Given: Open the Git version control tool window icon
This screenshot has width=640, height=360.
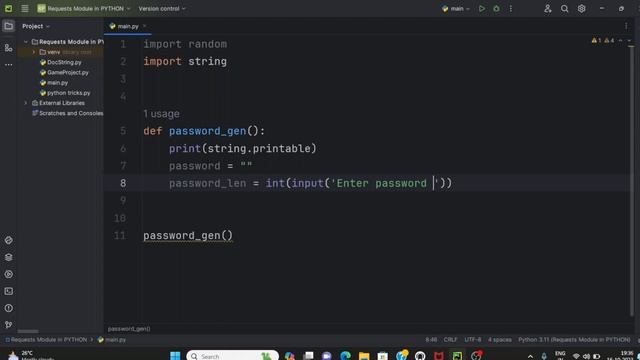Looking at the screenshot, I should click(x=8, y=325).
